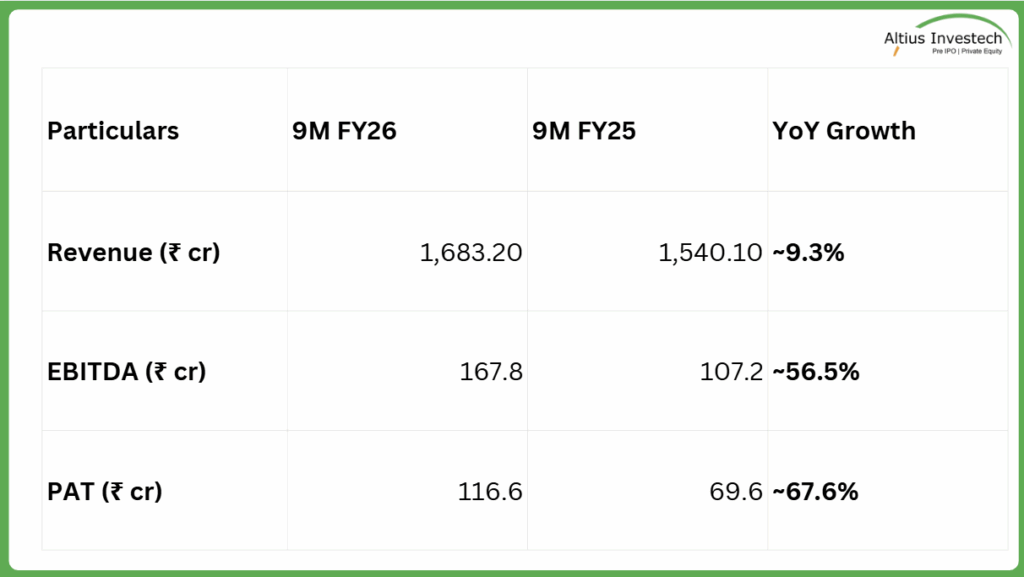Viewport: 1024px width, 577px height.
Task: Select the 1,683.20 revenue cell
Action: (470, 253)
